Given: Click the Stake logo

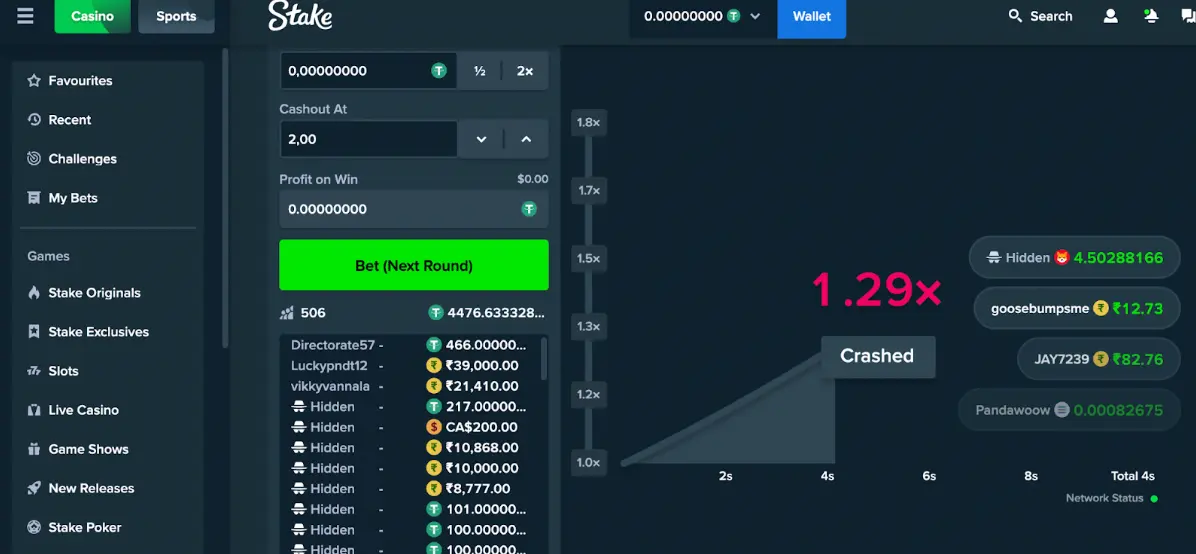Looking at the screenshot, I should 300,16.
